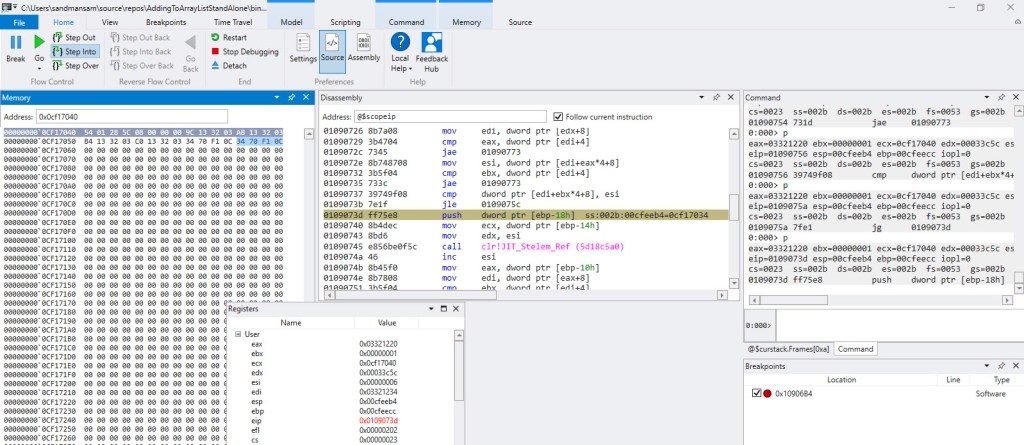Toggle Source mode in Preferences
Screen dimensions: 1024x445
[332, 48]
